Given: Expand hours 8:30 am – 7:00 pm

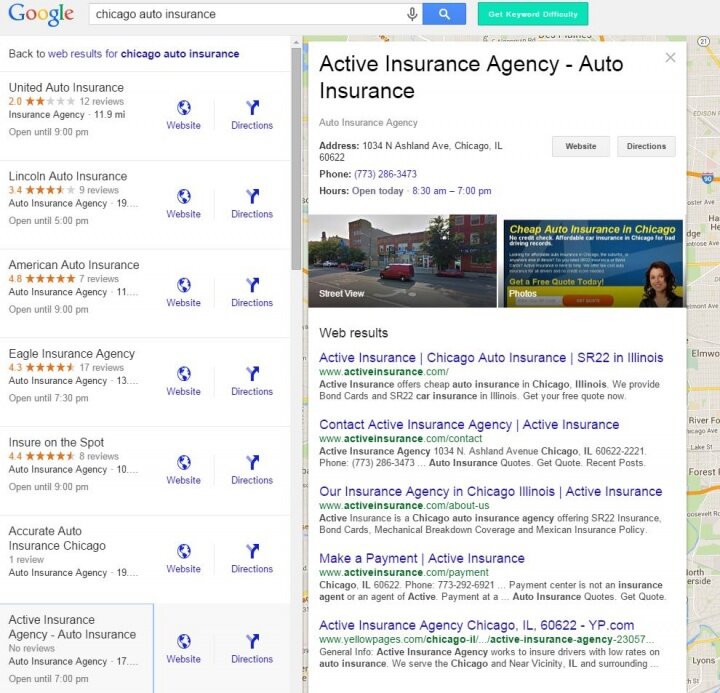Looking at the screenshot, I should tap(451, 191).
